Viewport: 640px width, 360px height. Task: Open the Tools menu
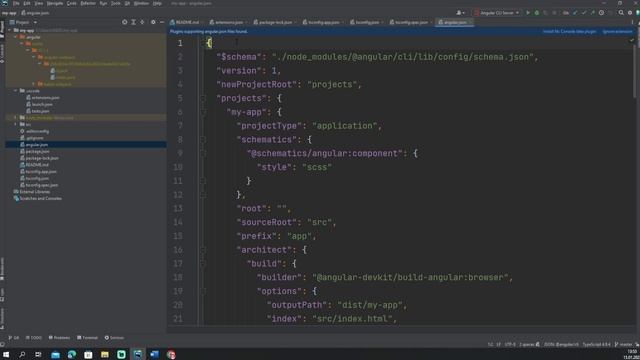pos(116,3)
